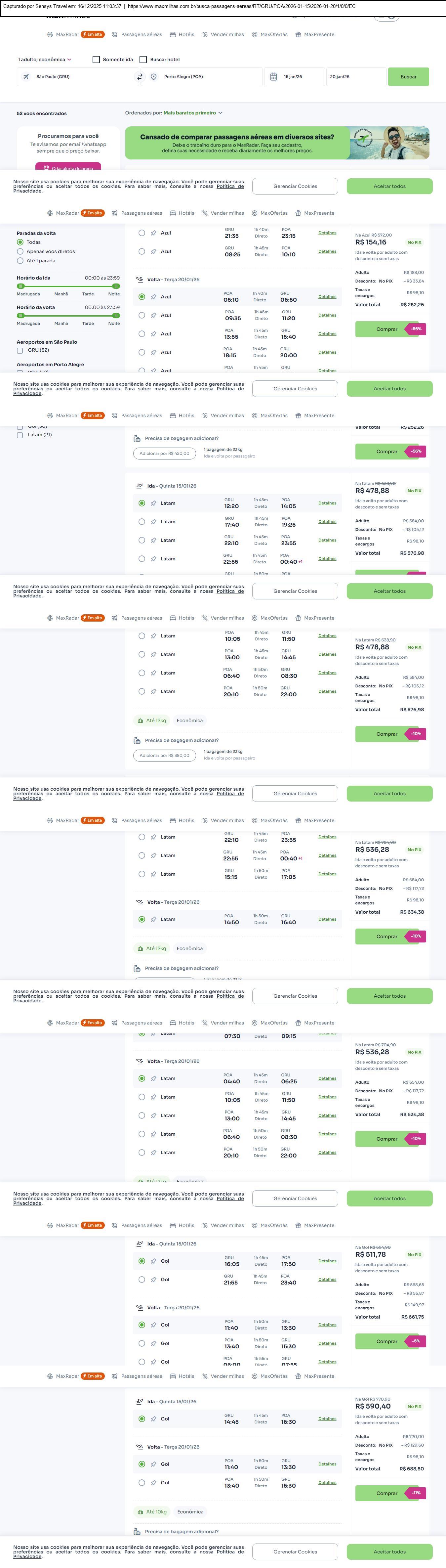Select the Latam 17:40 departure flight radio
The image size is (446, 1568).
[x=142, y=522]
